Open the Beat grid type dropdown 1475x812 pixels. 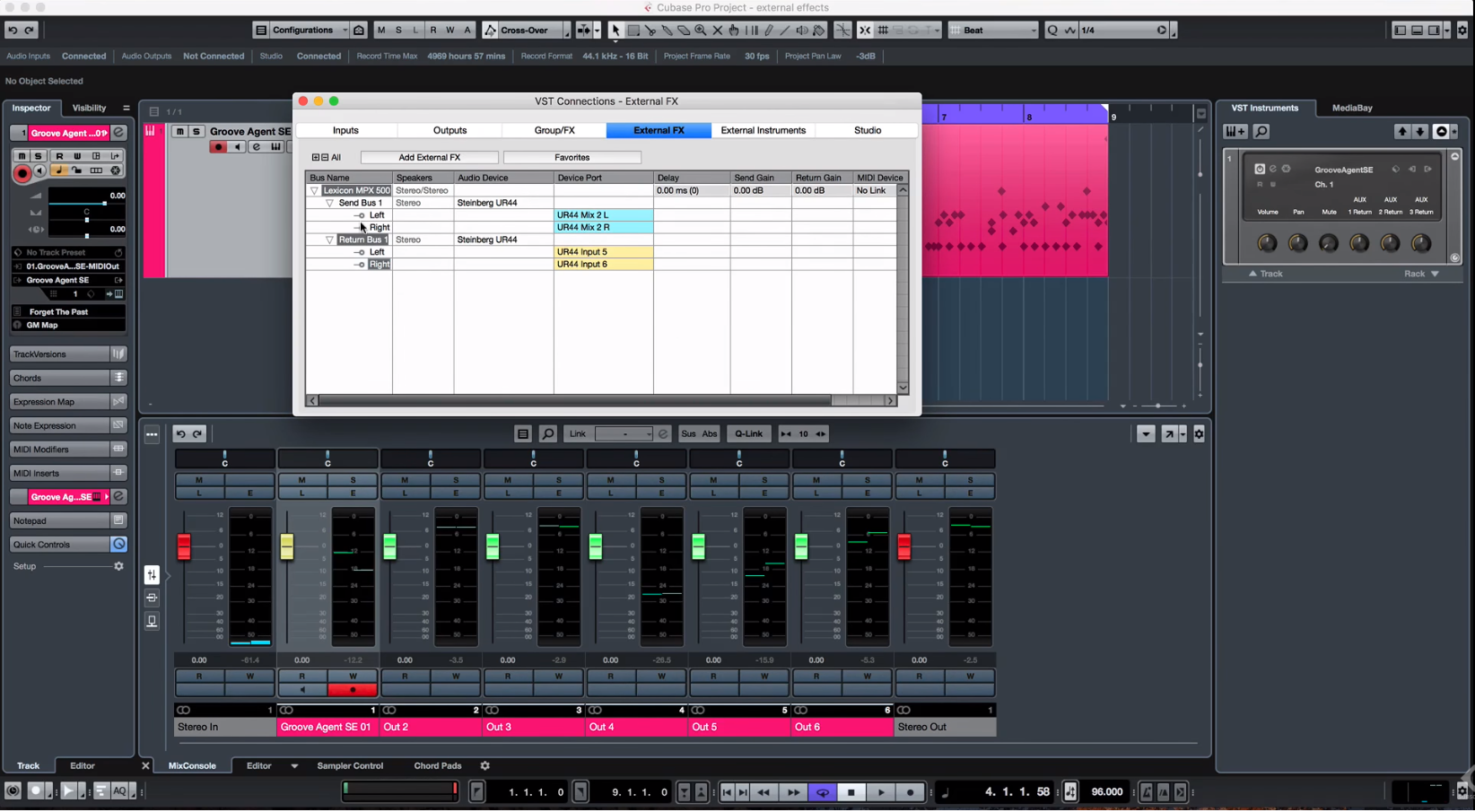pyautogui.click(x=993, y=31)
